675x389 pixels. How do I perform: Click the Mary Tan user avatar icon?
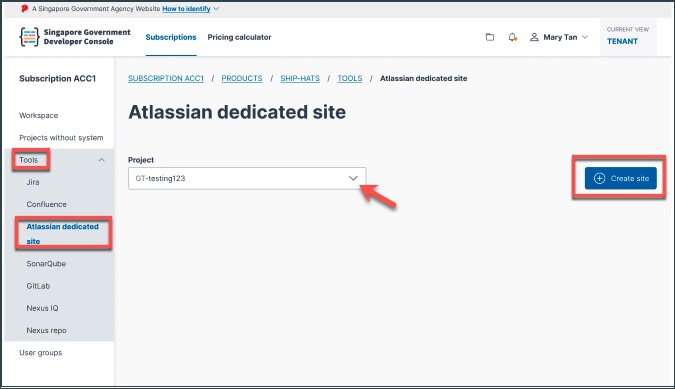534,37
